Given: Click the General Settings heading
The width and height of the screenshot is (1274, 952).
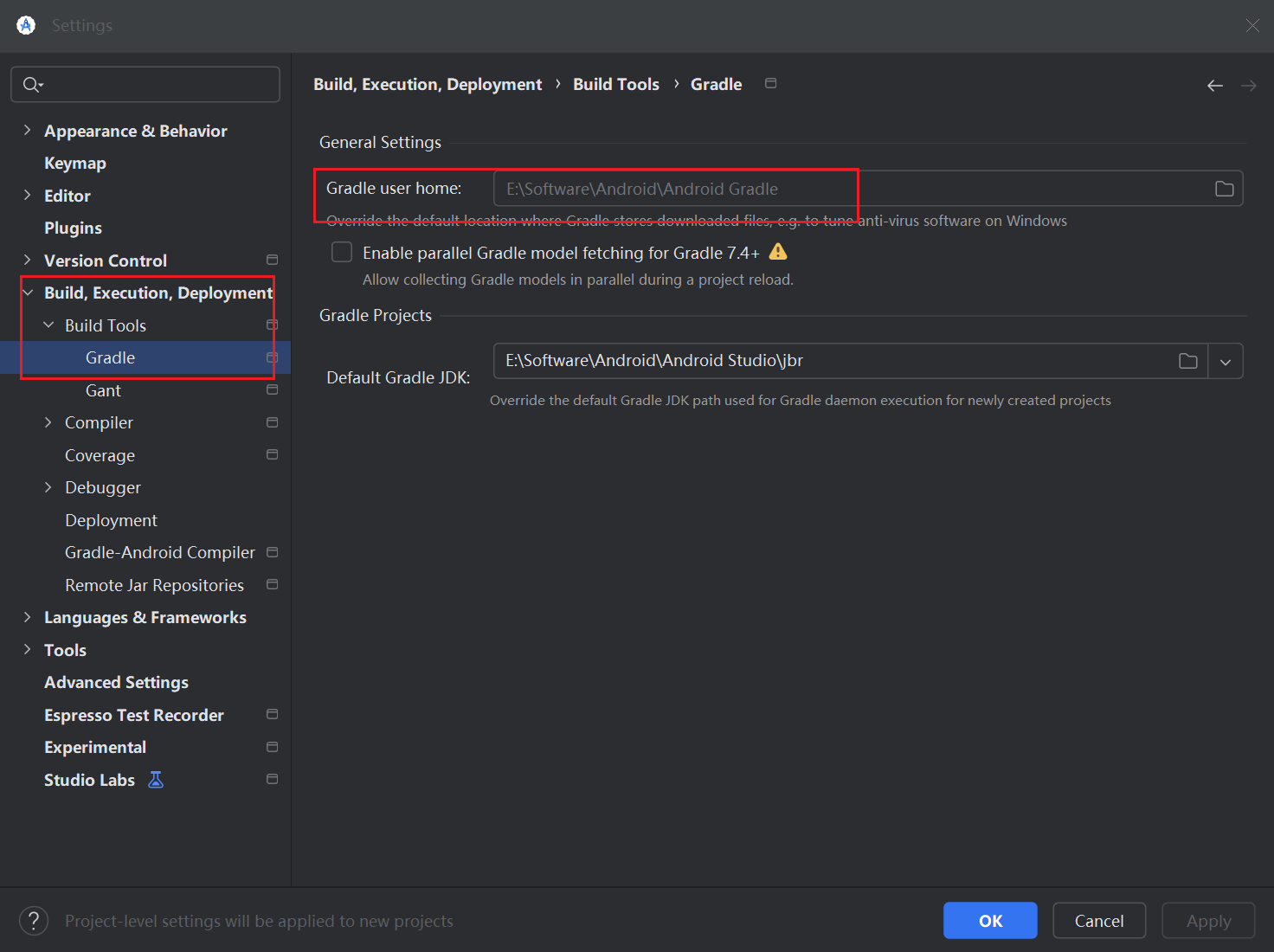Looking at the screenshot, I should pos(380,142).
